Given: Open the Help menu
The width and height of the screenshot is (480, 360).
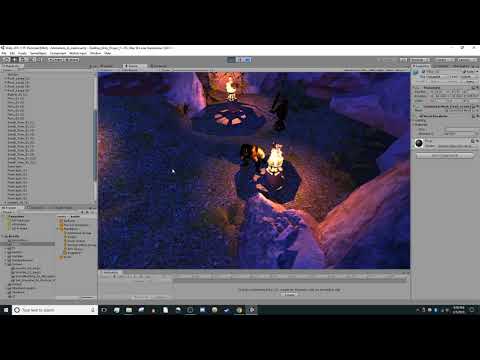Looking at the screenshot, I should tap(107, 53).
